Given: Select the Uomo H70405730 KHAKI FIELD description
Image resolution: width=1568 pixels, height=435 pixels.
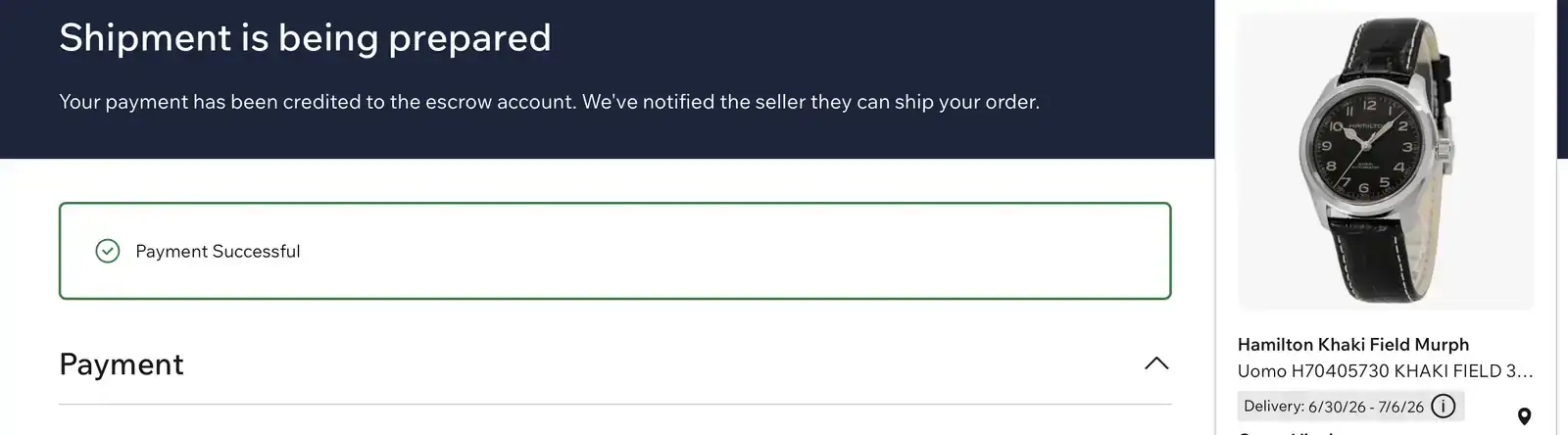Looking at the screenshot, I should [x=1385, y=370].
